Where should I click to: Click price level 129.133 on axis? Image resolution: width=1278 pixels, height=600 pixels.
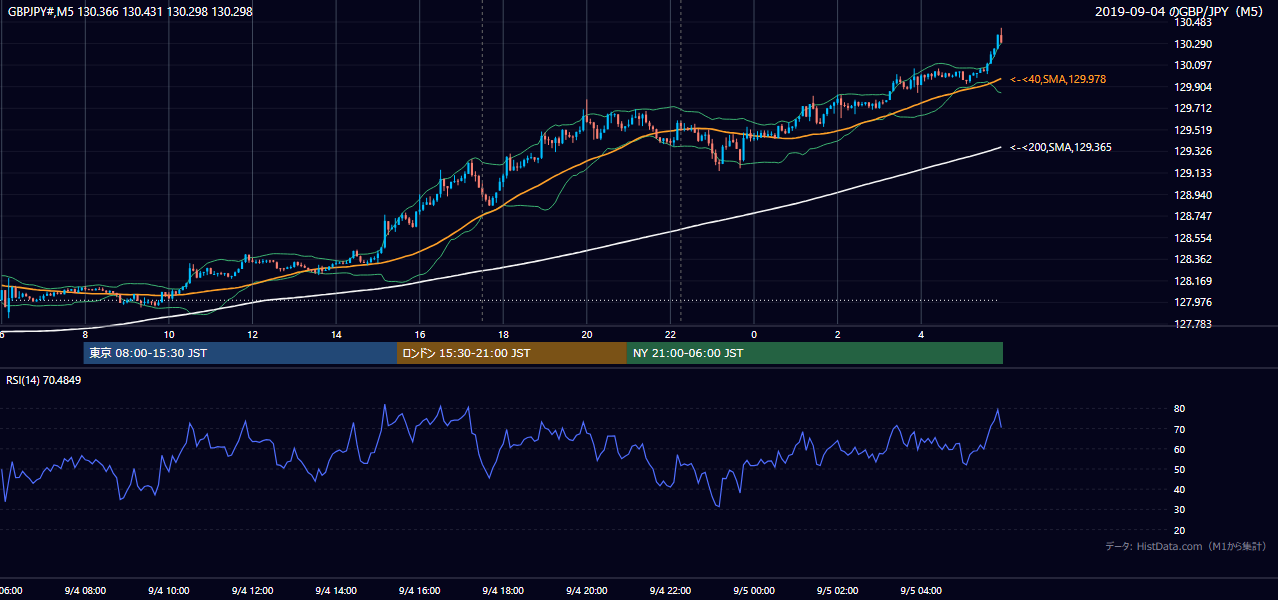(x=1193, y=173)
